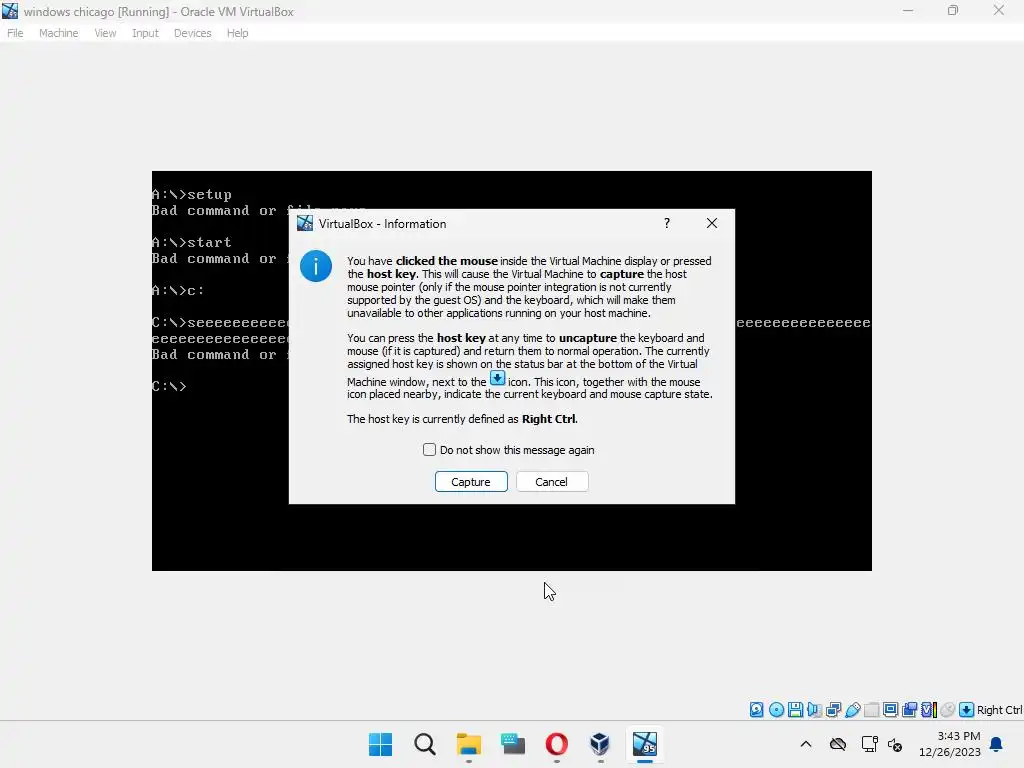
Task: Click the C:\> prompt in the VM display
Action: [169, 386]
